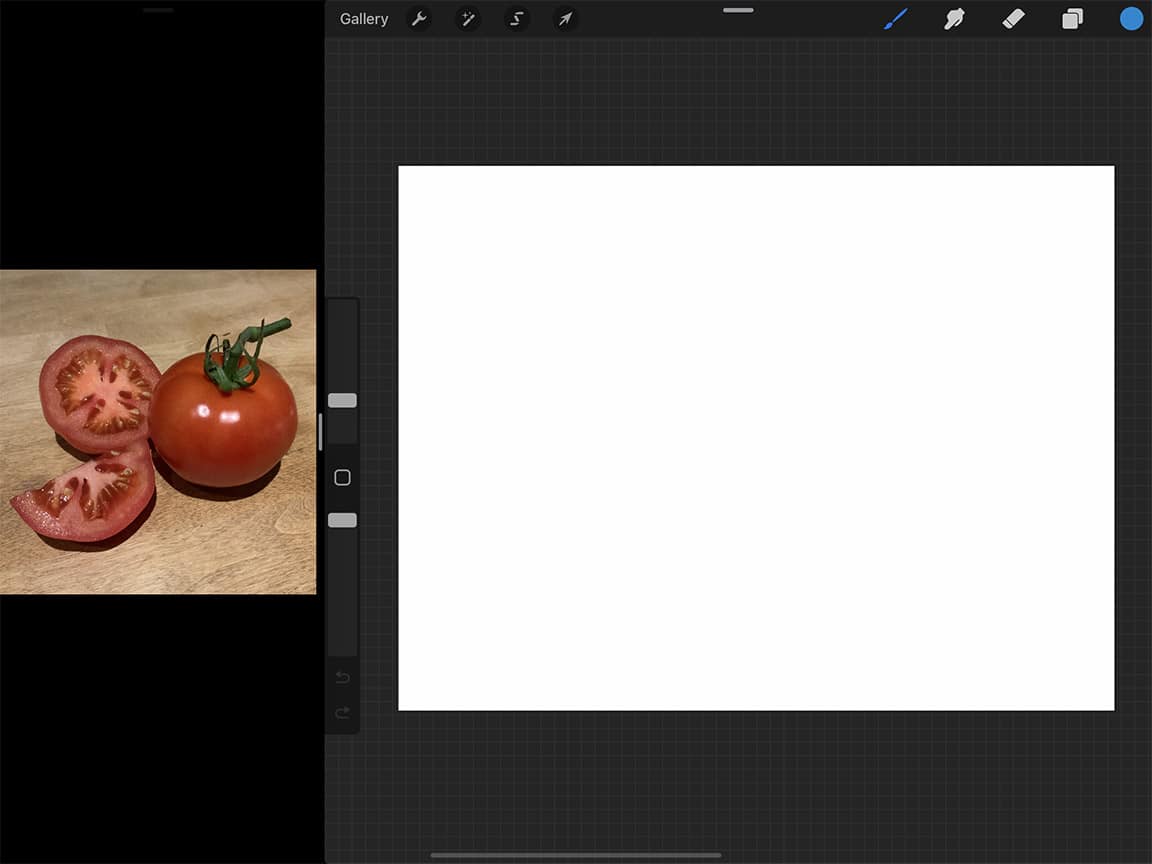
Task: Open the Actions menu with the wrench icon
Action: coord(420,18)
